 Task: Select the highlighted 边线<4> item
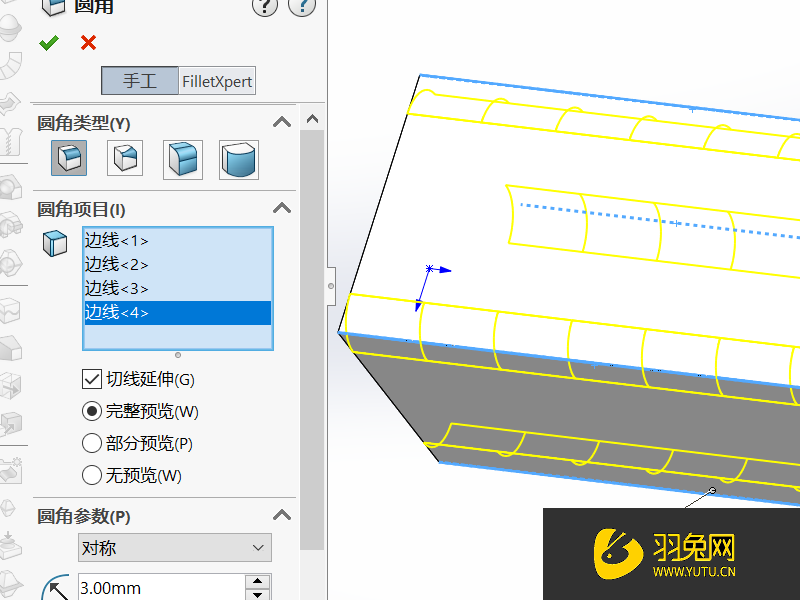point(178,312)
